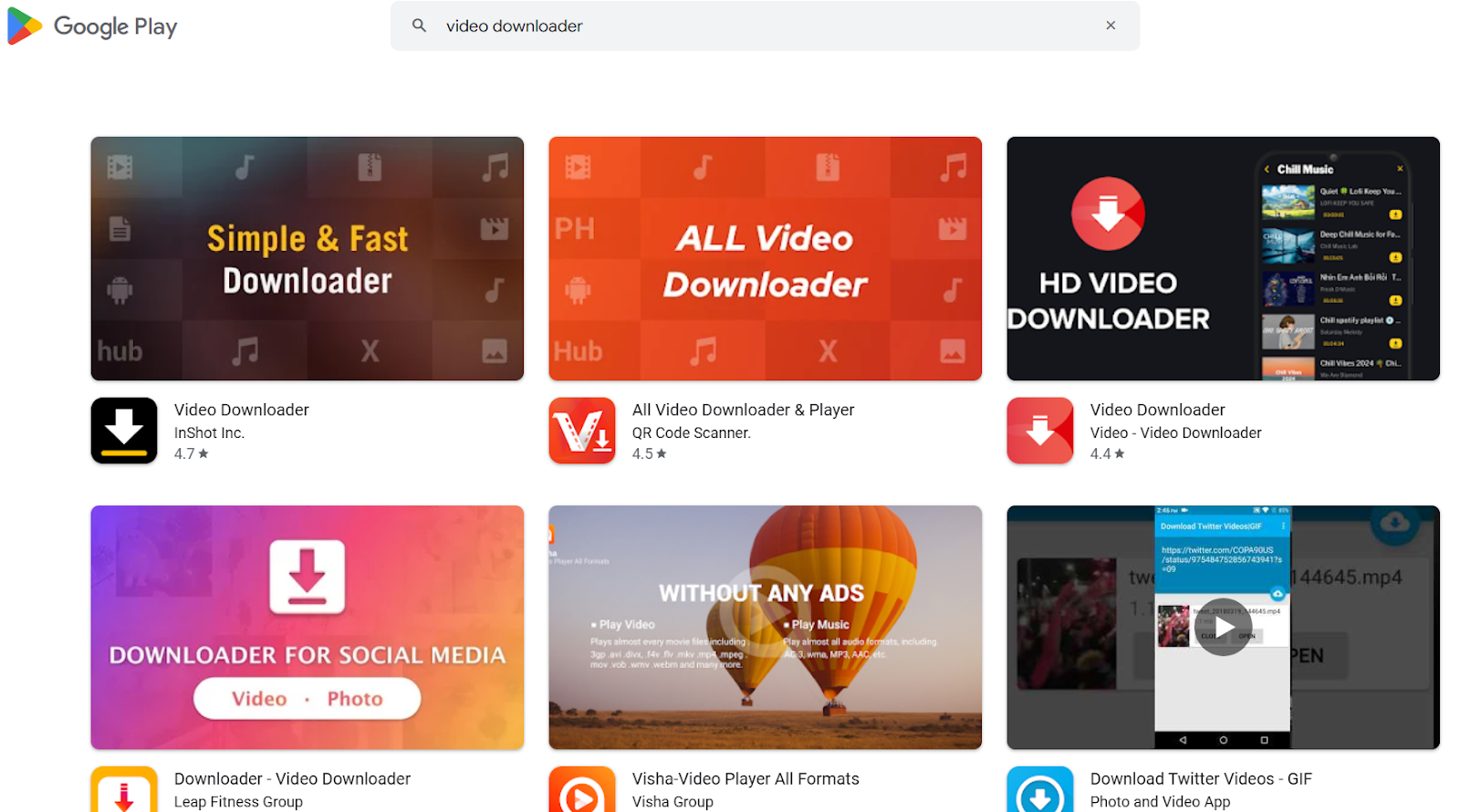Focus the search field containing 'video downloader'
Screen dimensions: 1460x812
pos(765,26)
